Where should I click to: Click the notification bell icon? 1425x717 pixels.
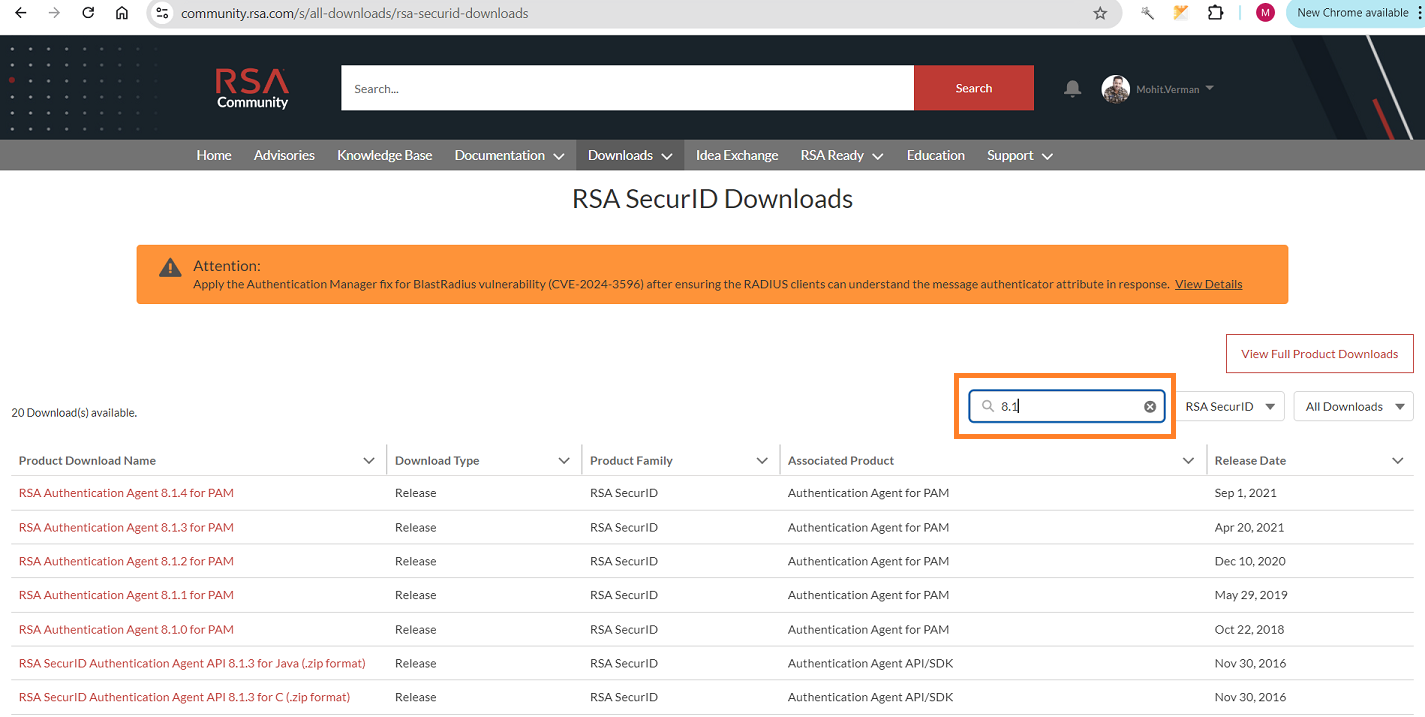pyautogui.click(x=1072, y=88)
